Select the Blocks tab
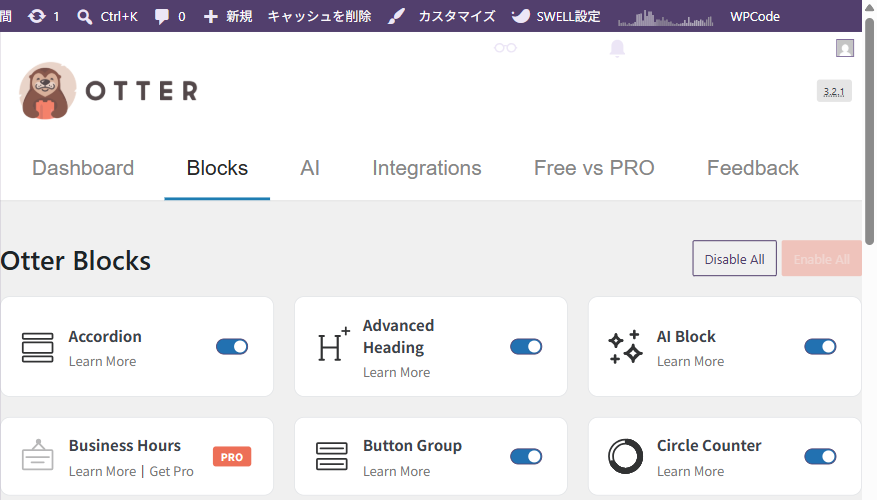 [x=217, y=168]
